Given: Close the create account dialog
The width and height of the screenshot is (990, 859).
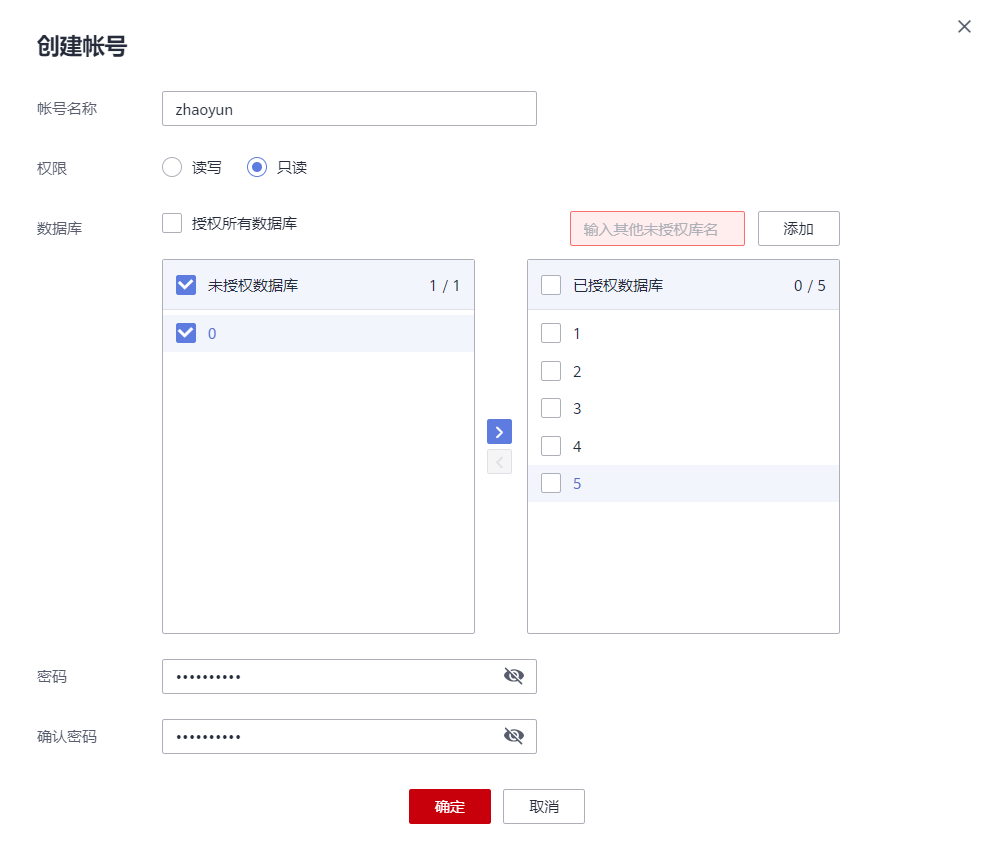Looking at the screenshot, I should click(964, 27).
